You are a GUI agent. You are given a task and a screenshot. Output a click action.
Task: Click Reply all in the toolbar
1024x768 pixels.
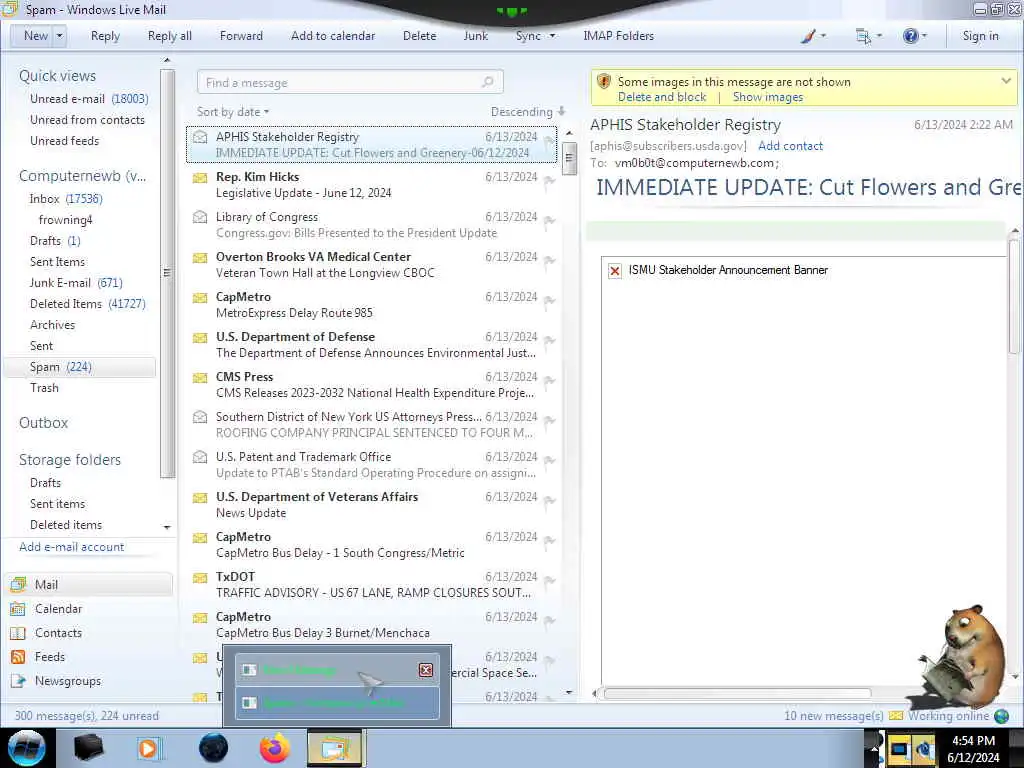[170, 36]
